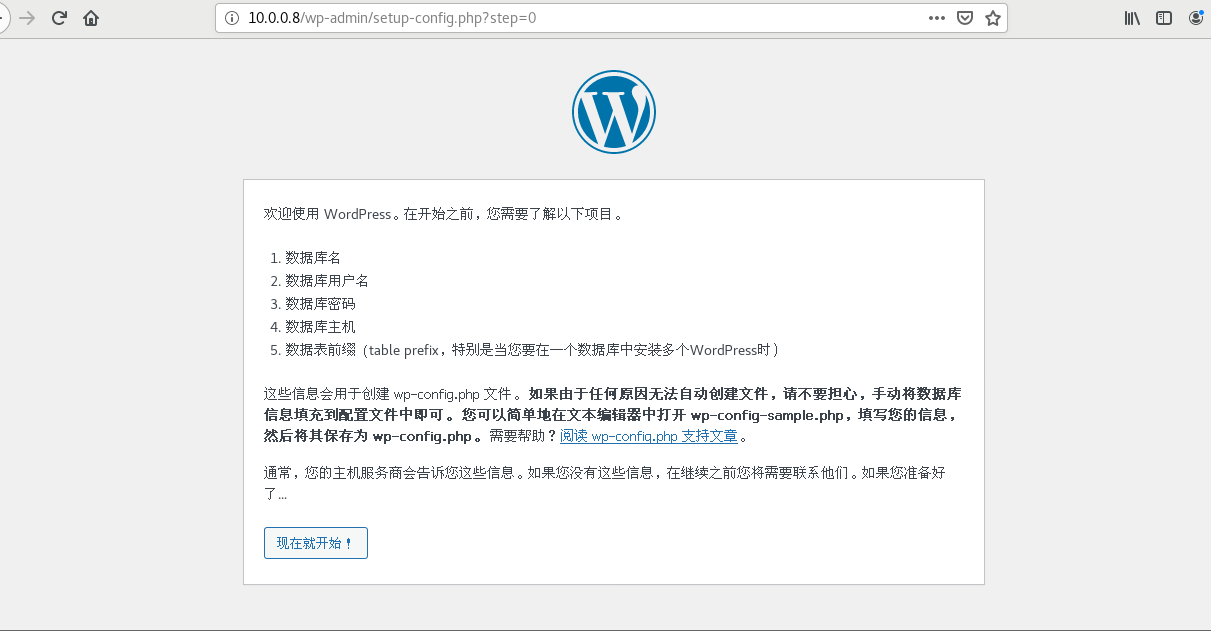The width and height of the screenshot is (1211, 631).
Task: Click the 现在就开始！ button
Action: click(316, 543)
